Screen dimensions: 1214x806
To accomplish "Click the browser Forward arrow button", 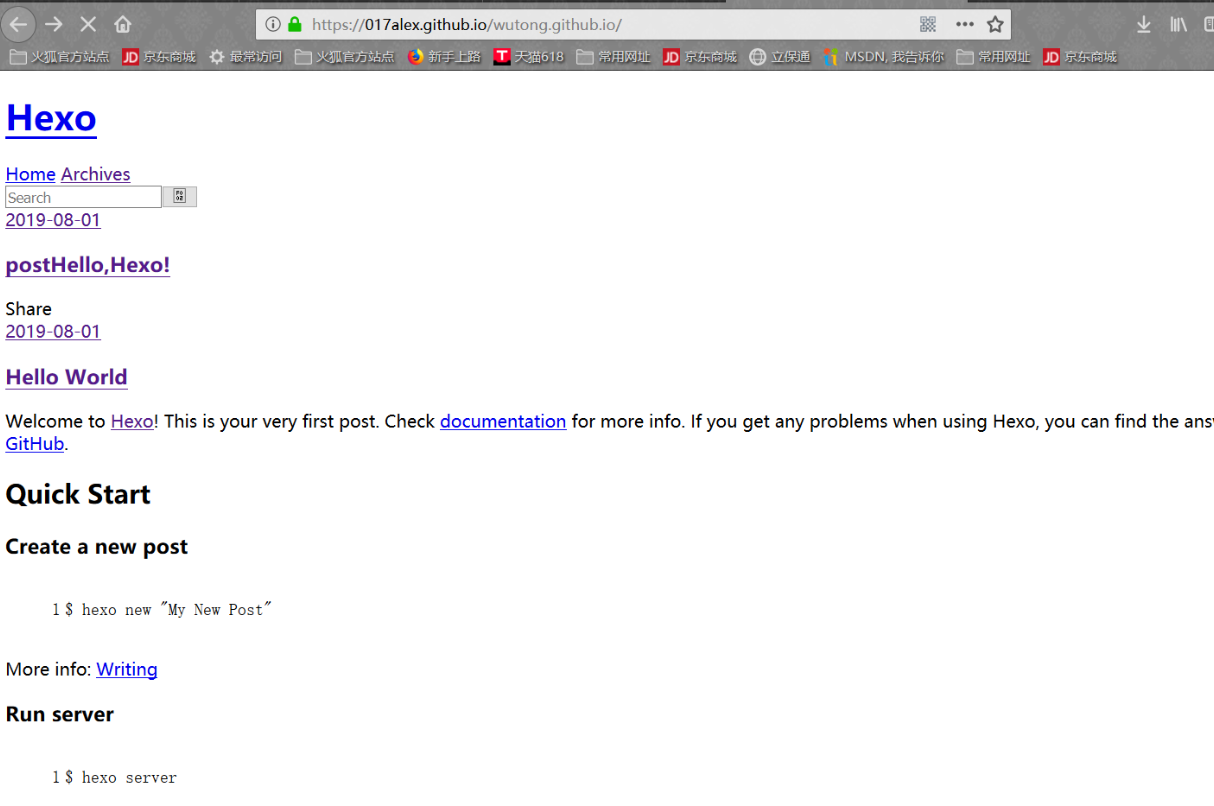I will click(x=54, y=24).
